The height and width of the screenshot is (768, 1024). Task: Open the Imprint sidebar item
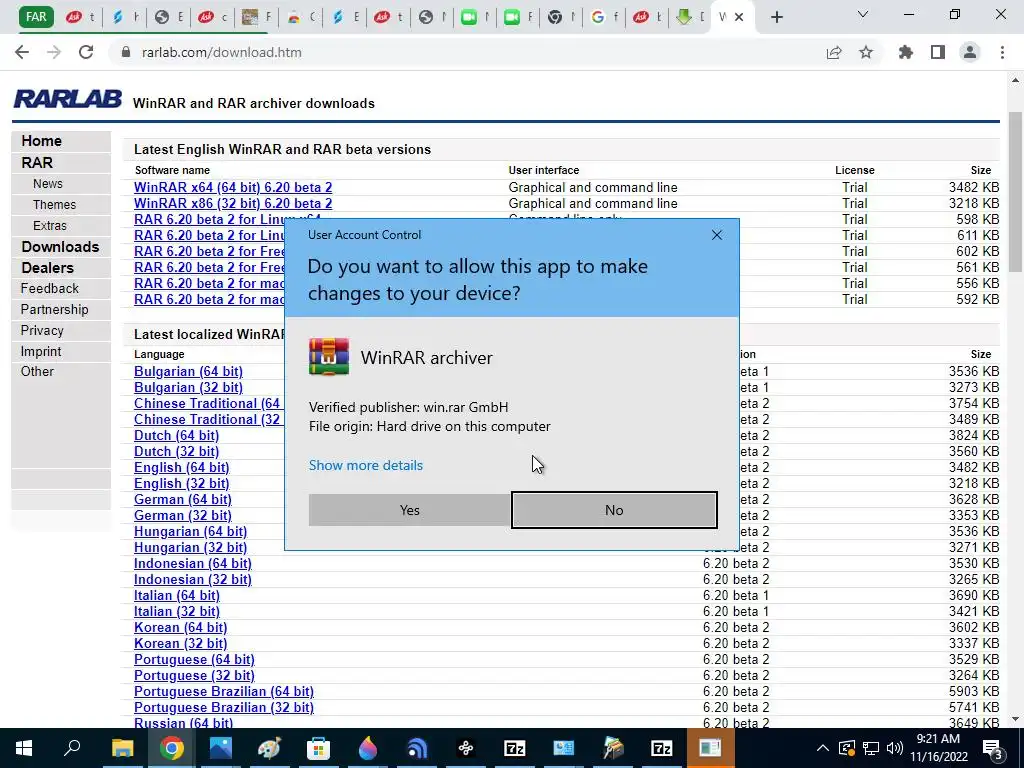[x=40, y=351]
